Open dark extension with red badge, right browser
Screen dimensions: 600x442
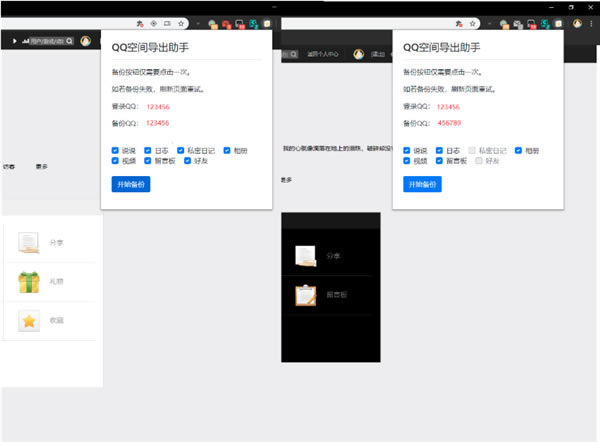(x=532, y=24)
